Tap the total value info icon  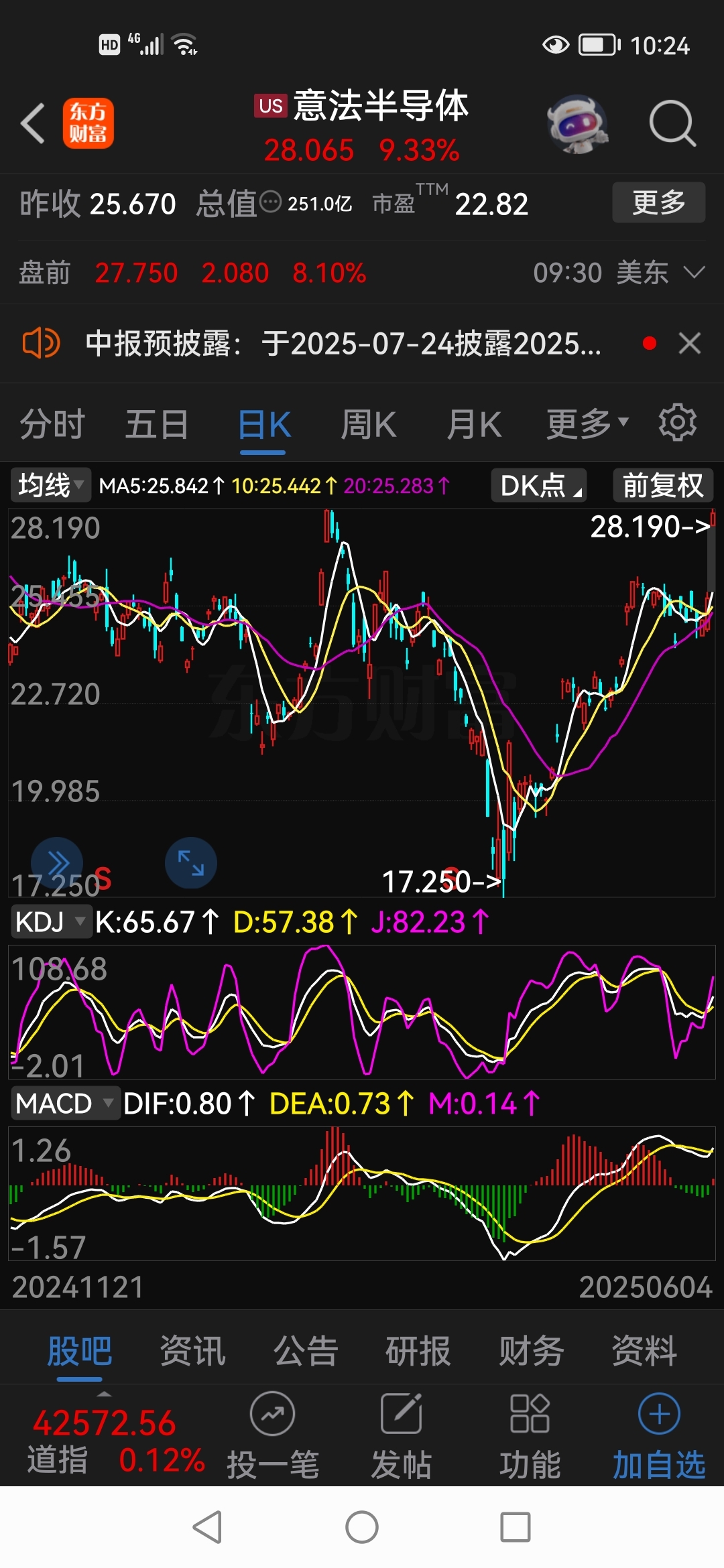pos(270,202)
